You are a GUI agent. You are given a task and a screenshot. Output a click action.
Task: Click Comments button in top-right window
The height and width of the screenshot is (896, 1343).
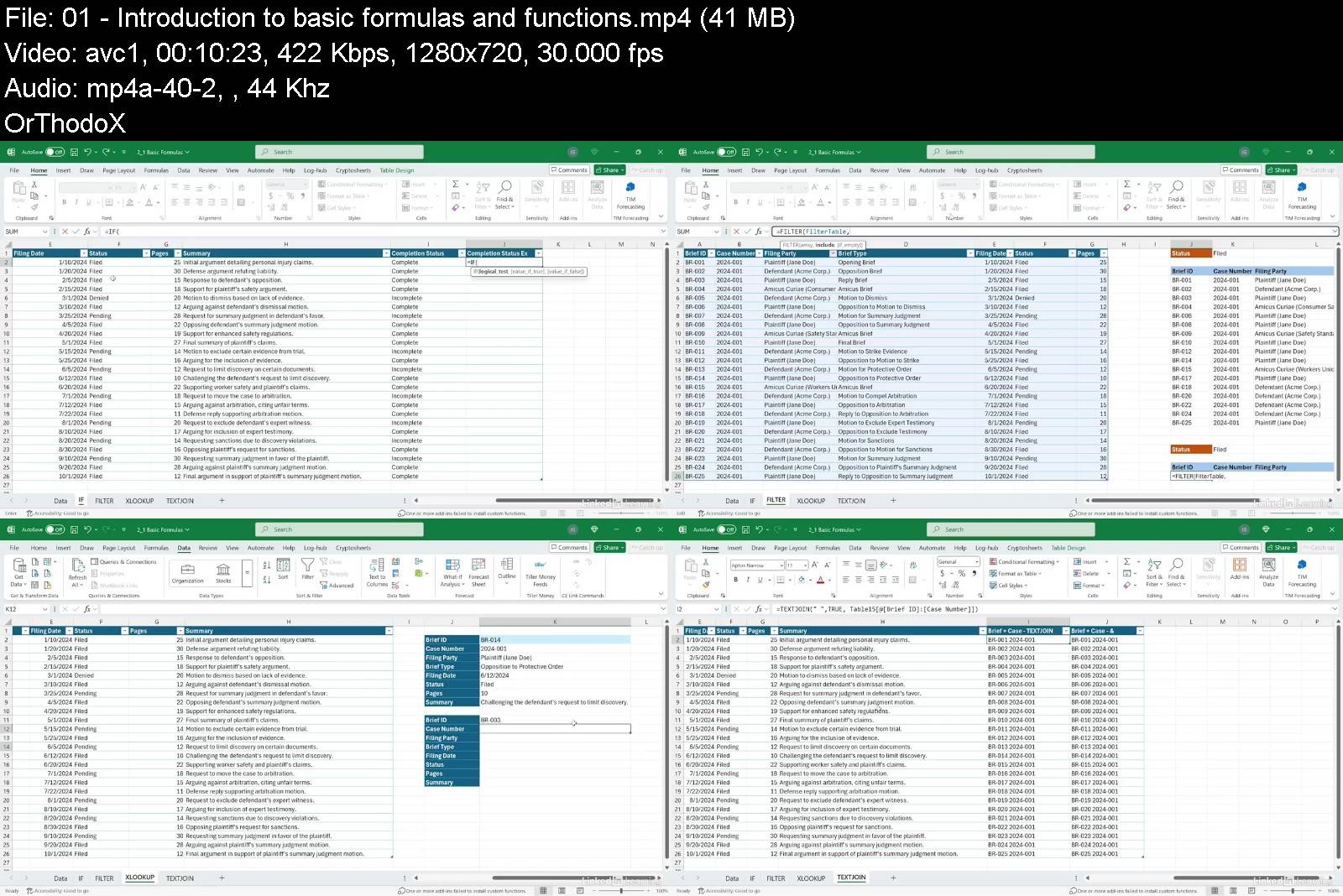point(1241,170)
